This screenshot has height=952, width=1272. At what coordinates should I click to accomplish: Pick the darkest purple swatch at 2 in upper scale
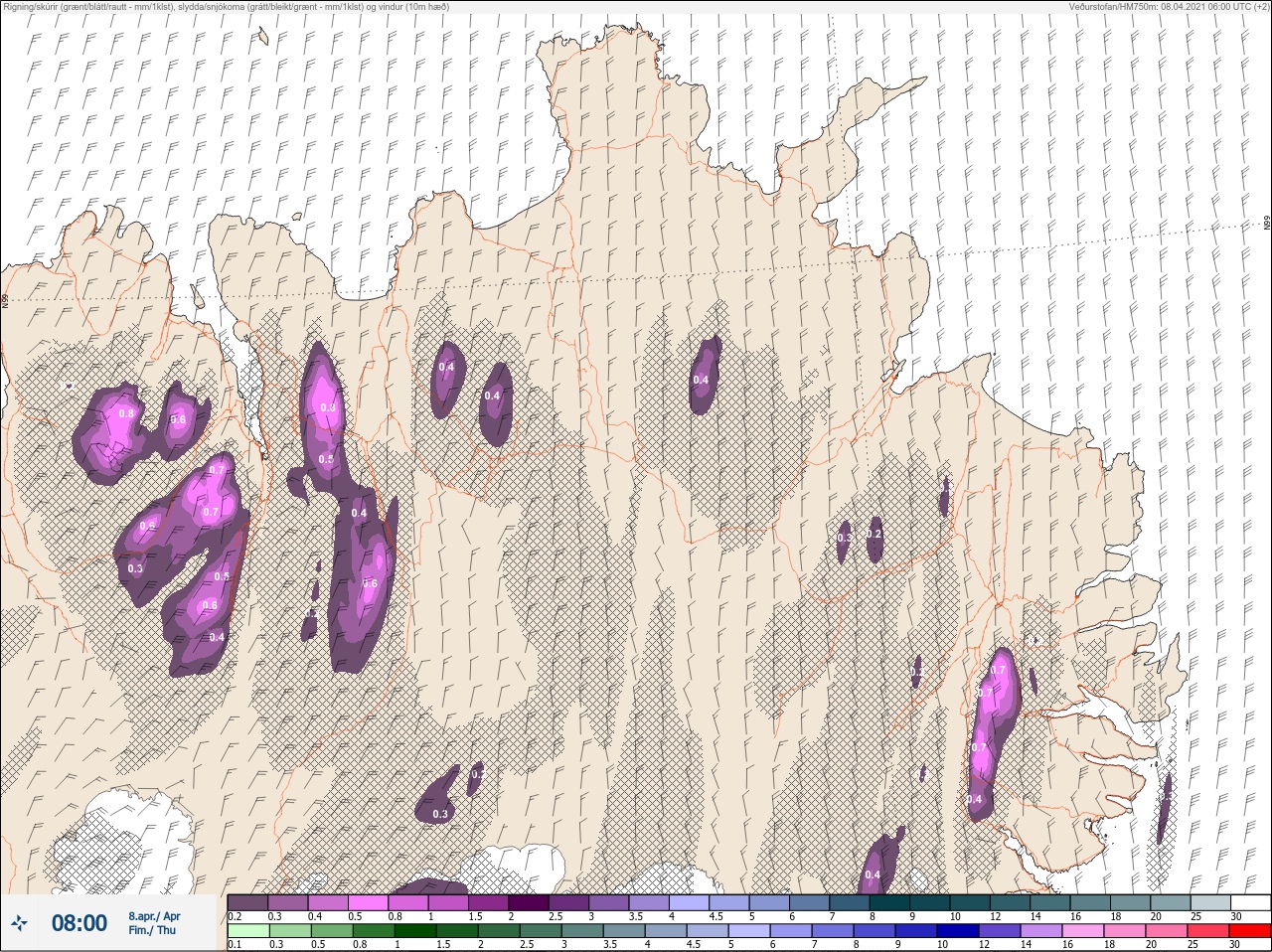pos(531,902)
